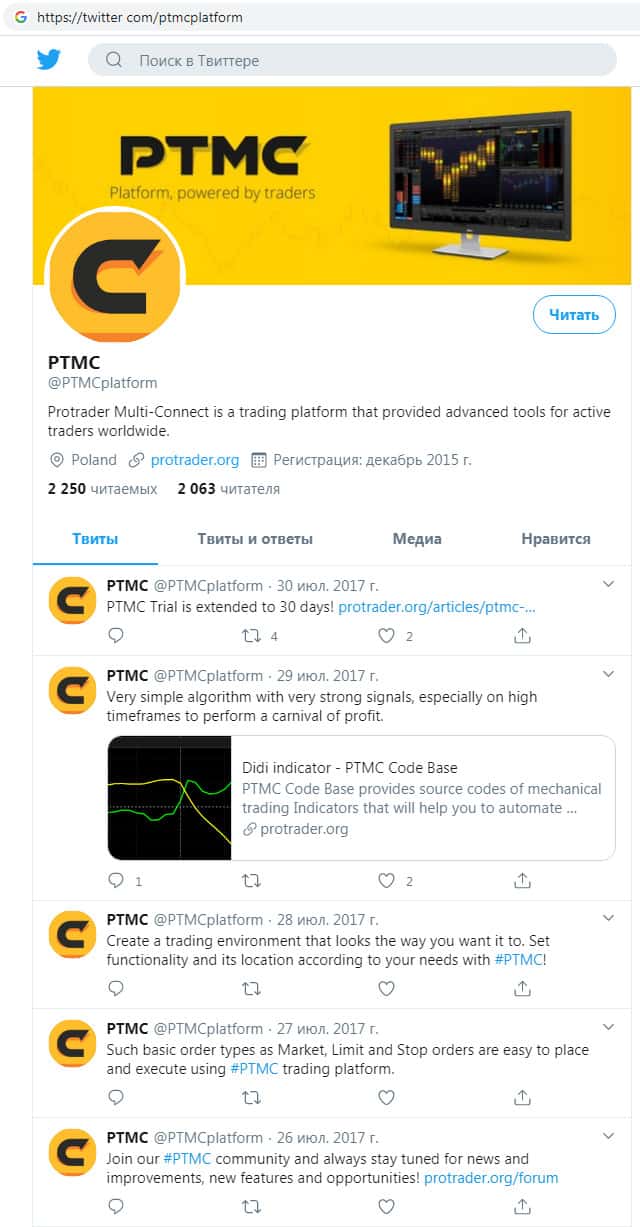Screen dimensions: 640x1227
Task: Share the Didi indicator tweet
Action: (x=522, y=881)
